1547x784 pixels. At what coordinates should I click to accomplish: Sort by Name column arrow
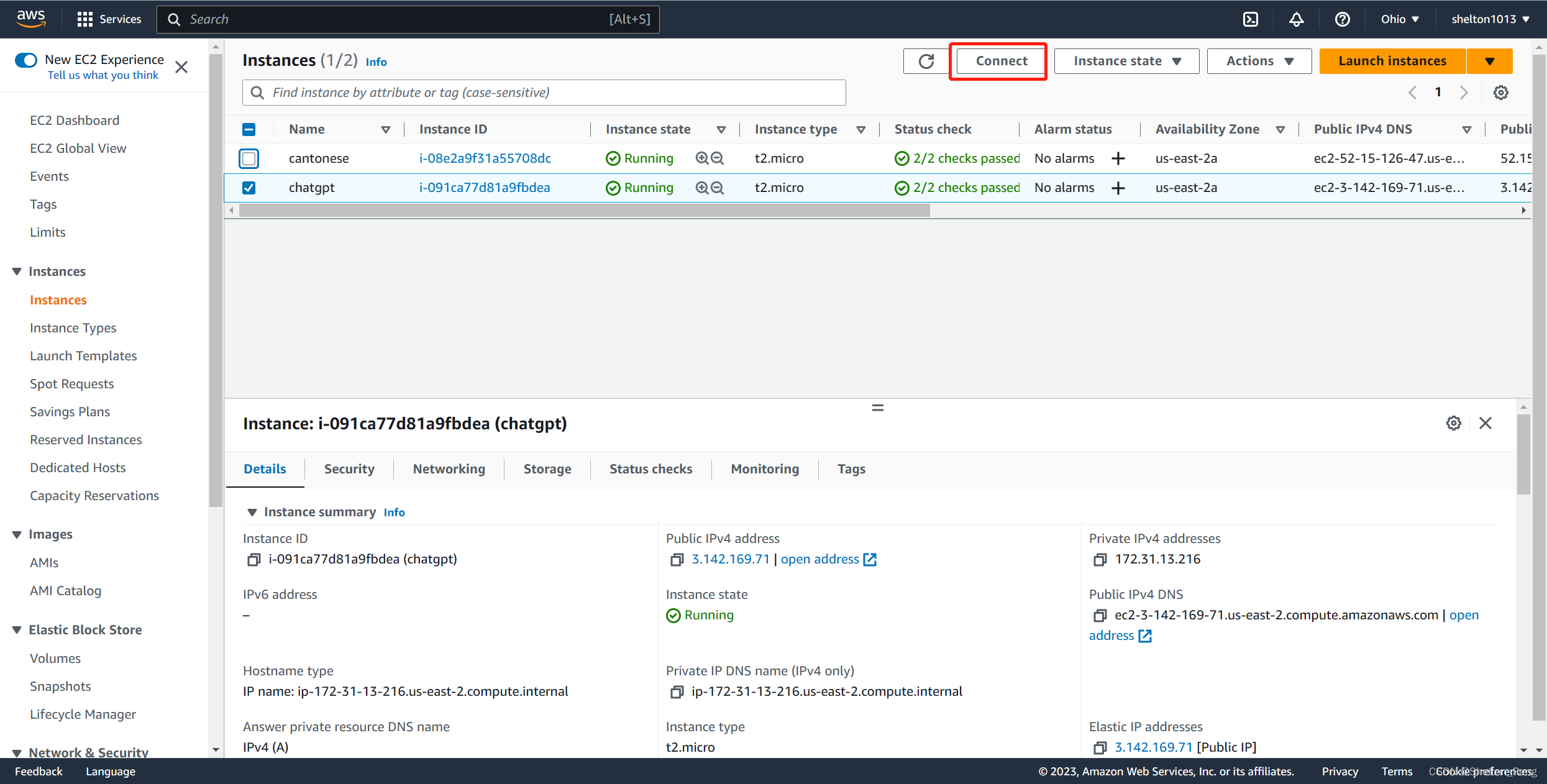click(x=385, y=129)
